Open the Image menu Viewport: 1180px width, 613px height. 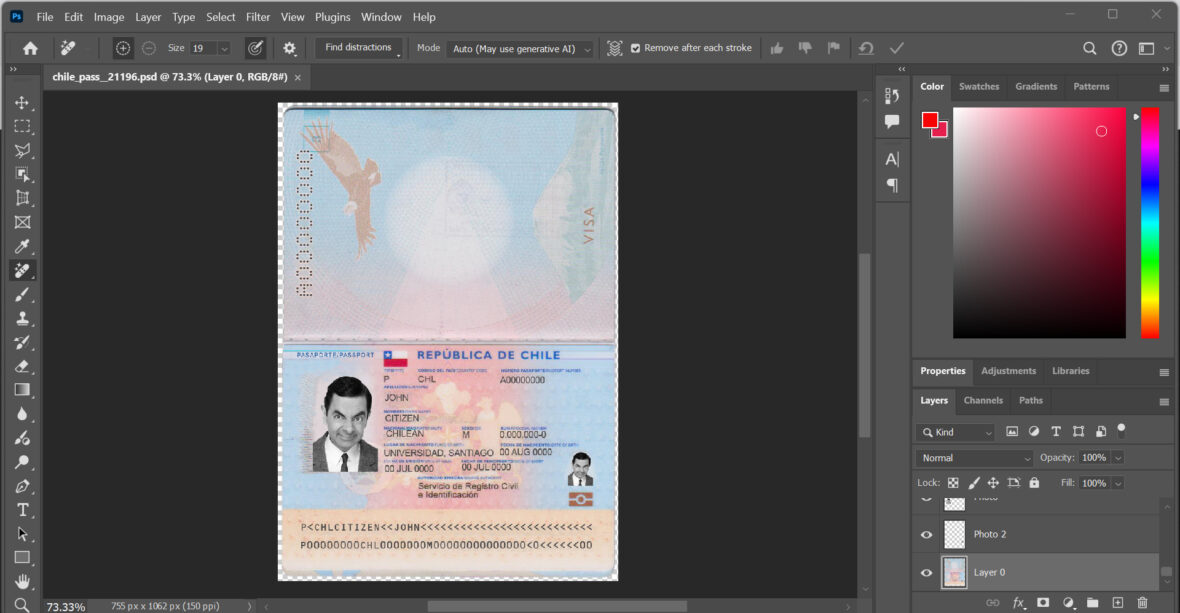pos(108,17)
